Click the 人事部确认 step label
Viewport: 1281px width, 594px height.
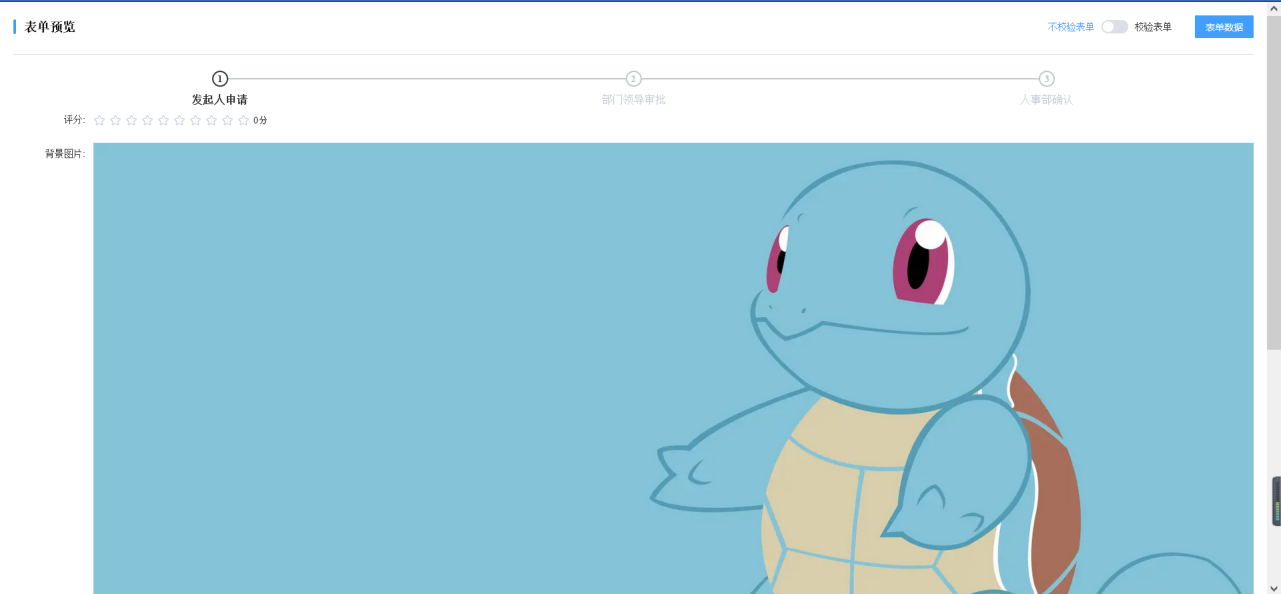1046,100
